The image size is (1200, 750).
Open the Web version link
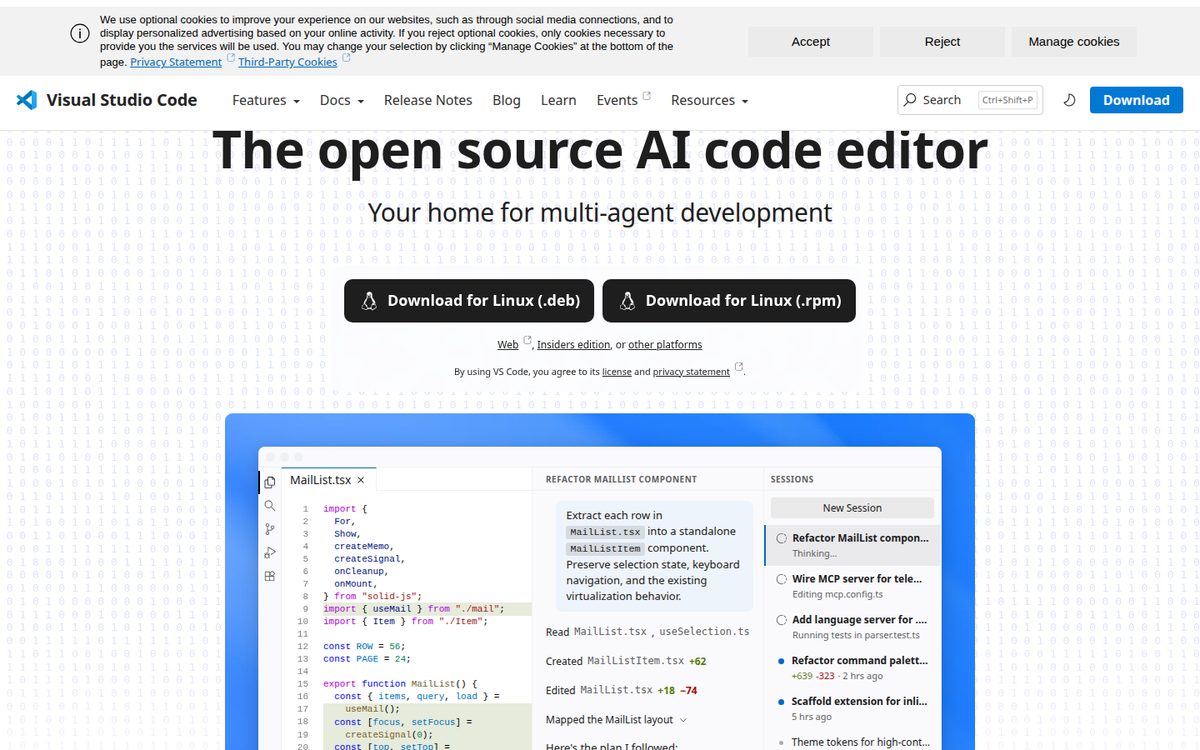[508, 345]
